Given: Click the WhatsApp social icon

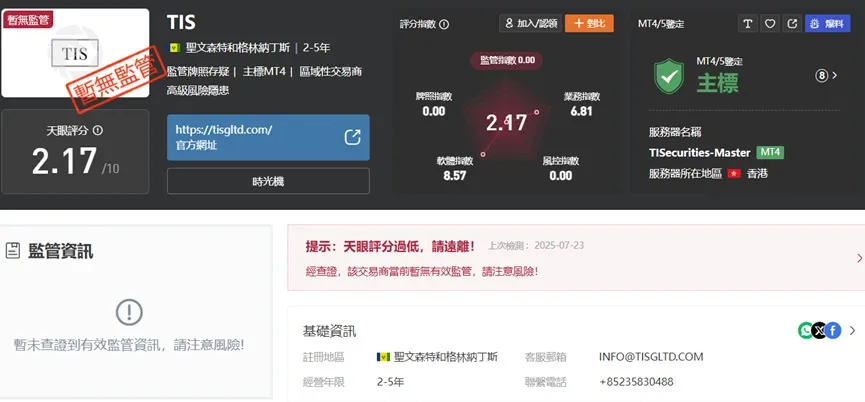Looking at the screenshot, I should click(806, 330).
